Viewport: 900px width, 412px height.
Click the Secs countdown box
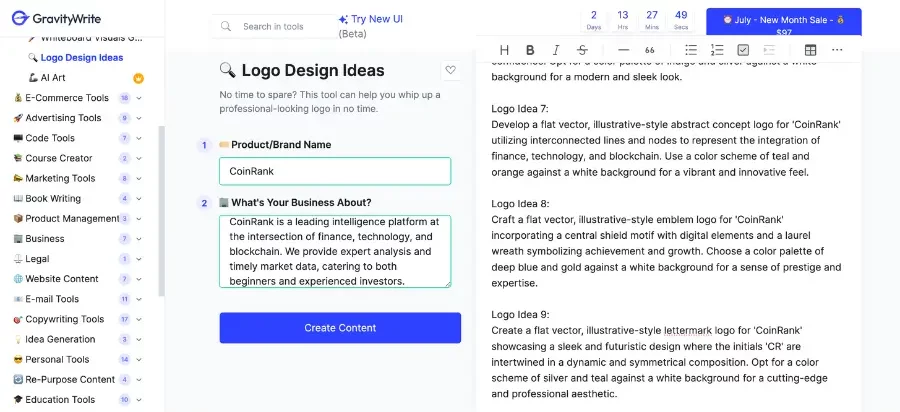click(681, 20)
